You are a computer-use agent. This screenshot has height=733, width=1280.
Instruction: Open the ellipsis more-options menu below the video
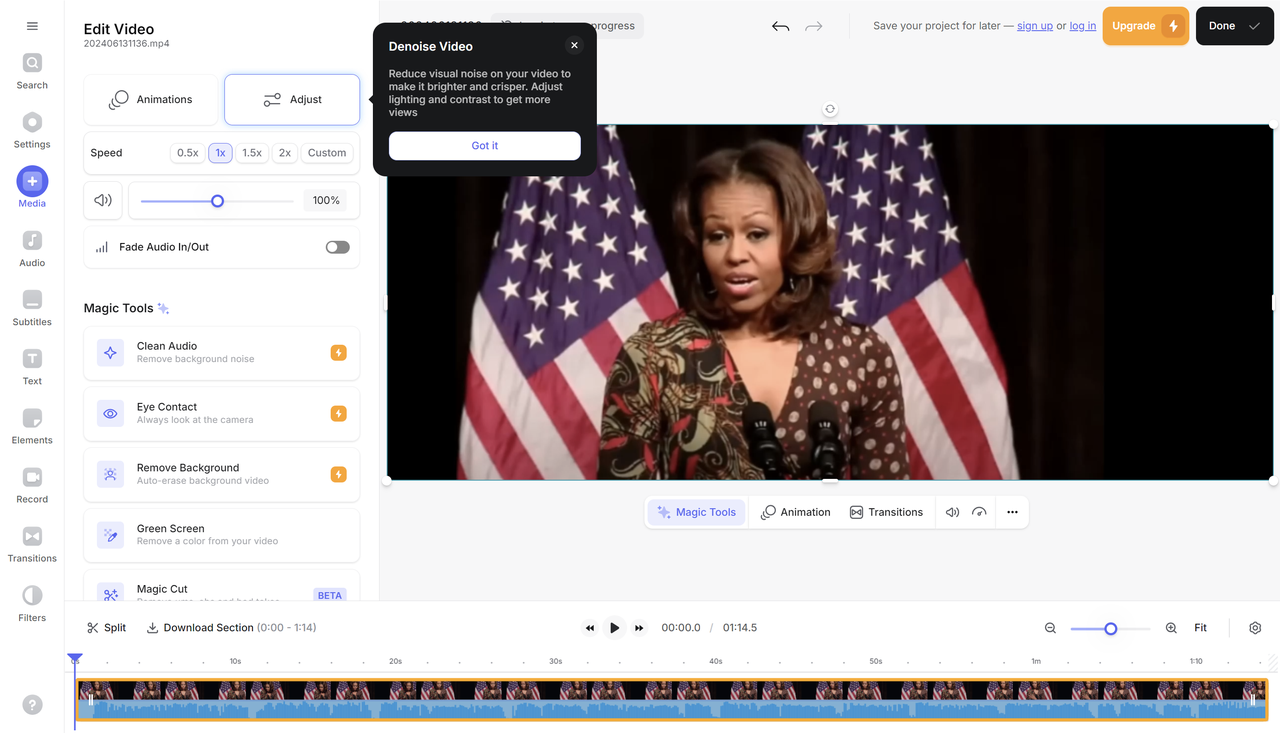click(1012, 511)
